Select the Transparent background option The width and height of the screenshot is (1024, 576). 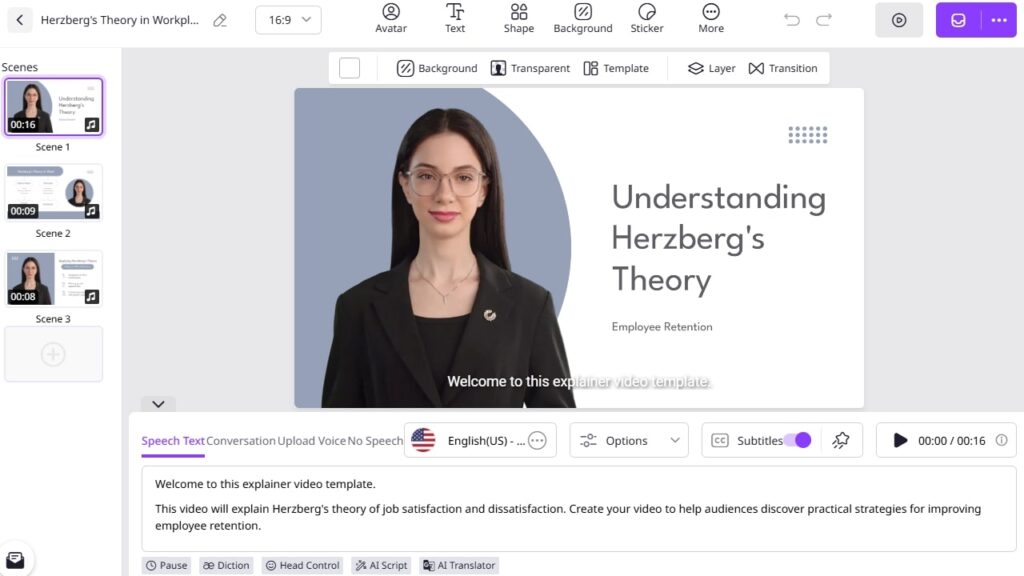(530, 68)
